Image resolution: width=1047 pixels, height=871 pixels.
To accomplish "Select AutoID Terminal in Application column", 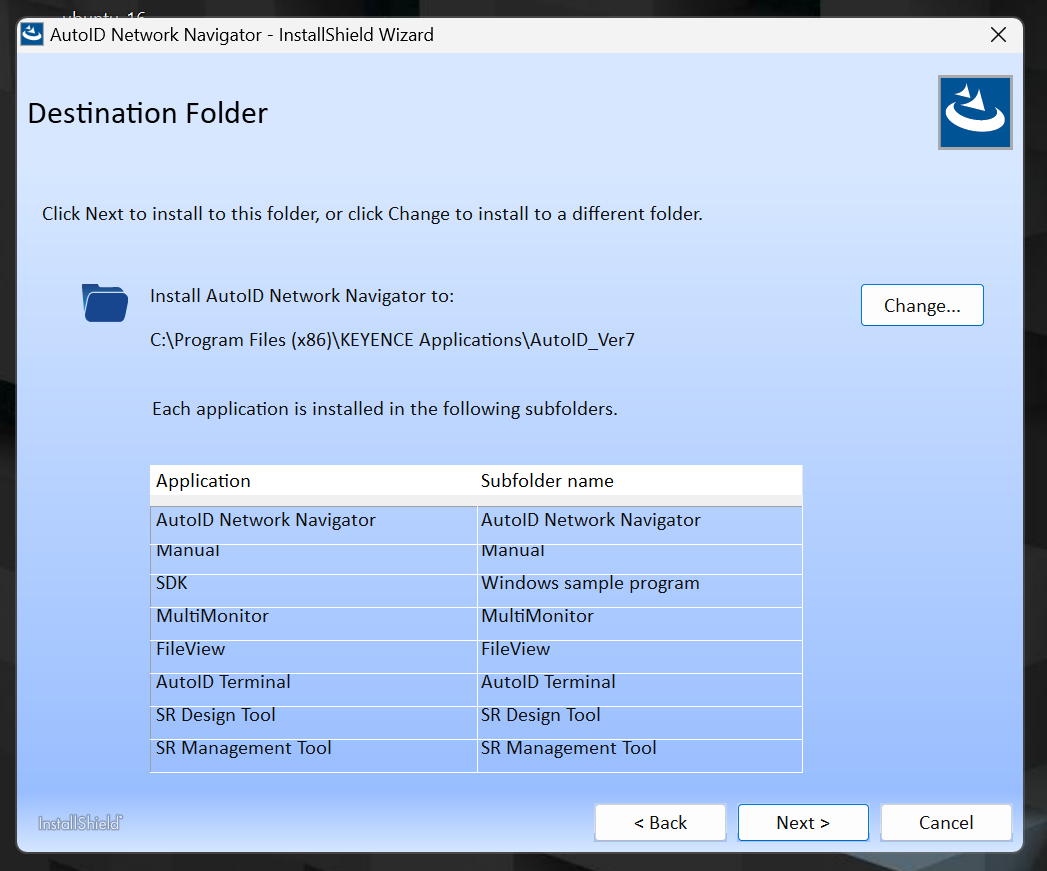I will [x=314, y=689].
